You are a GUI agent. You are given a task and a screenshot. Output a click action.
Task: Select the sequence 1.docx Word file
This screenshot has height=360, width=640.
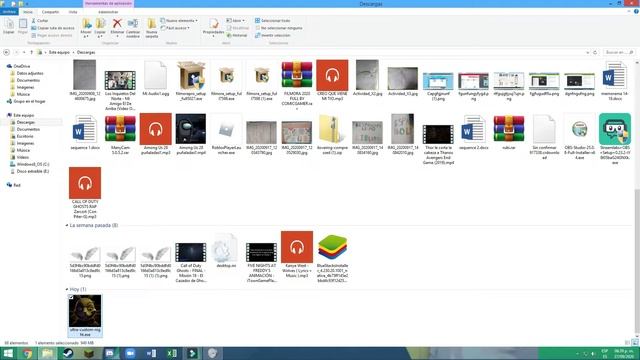pos(85,132)
